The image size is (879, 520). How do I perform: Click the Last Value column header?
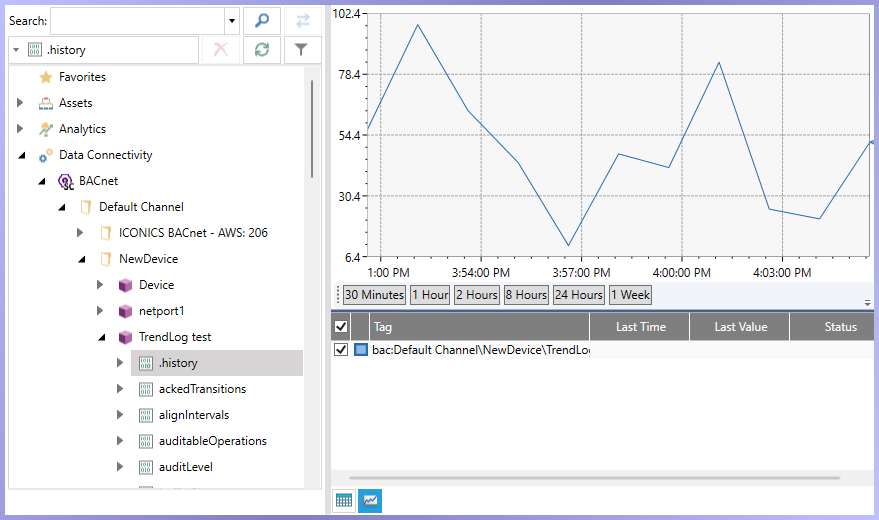click(x=740, y=327)
